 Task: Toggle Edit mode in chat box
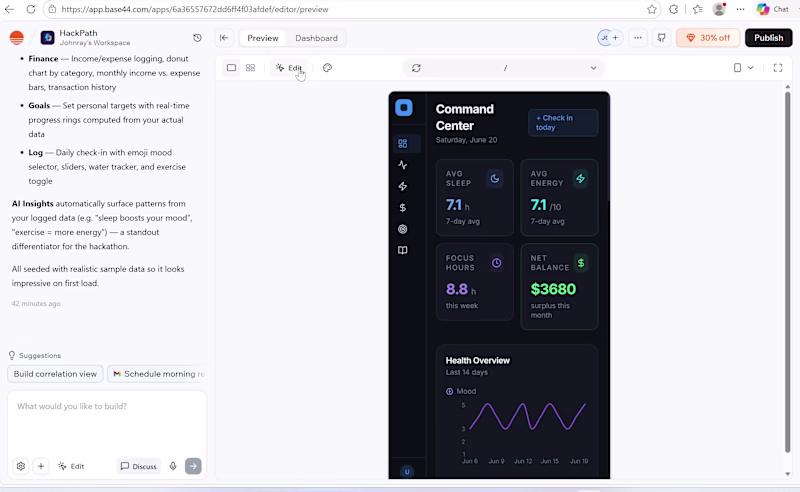point(71,466)
